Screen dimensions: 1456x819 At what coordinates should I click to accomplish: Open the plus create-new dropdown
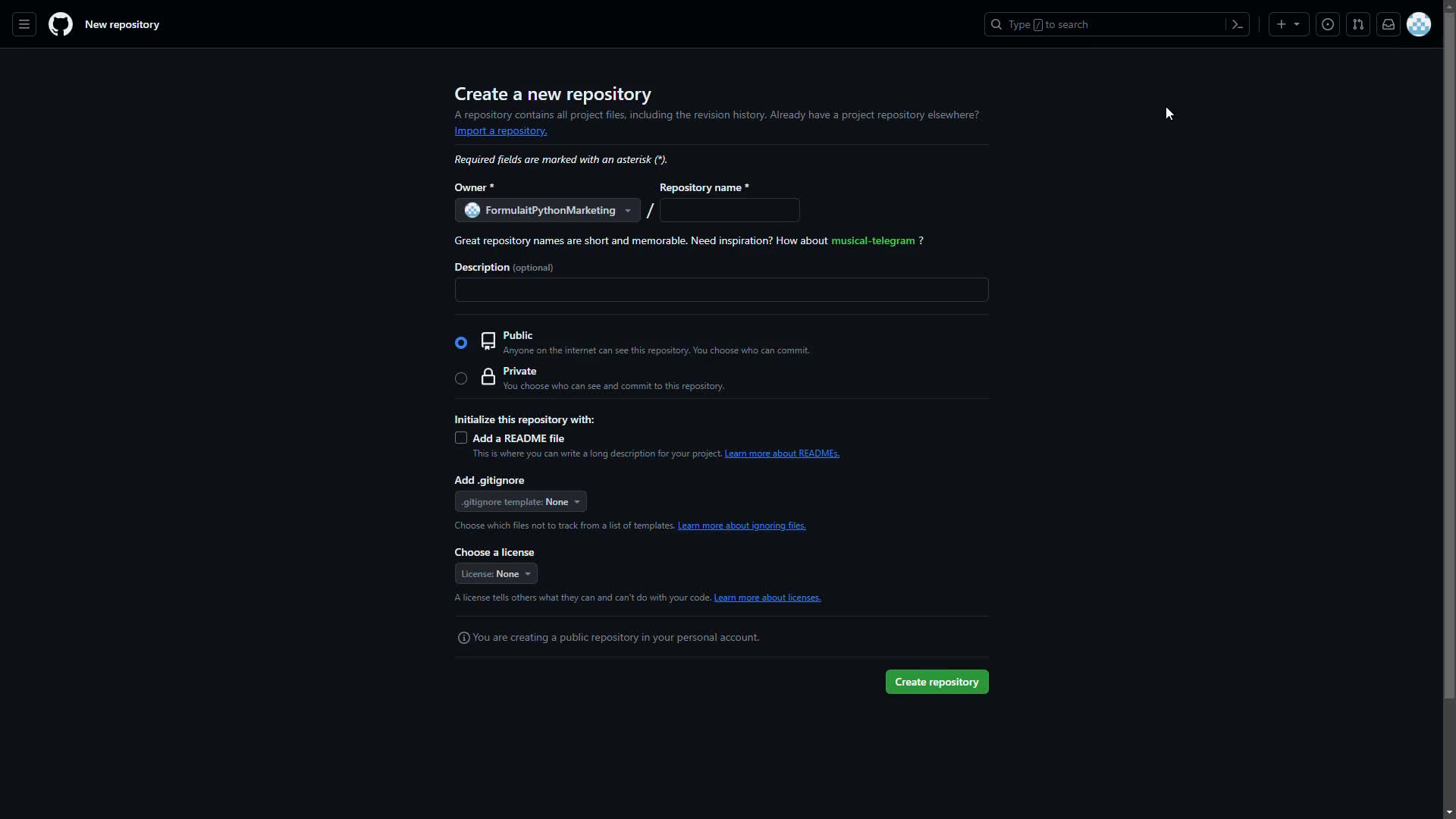tap(1288, 24)
